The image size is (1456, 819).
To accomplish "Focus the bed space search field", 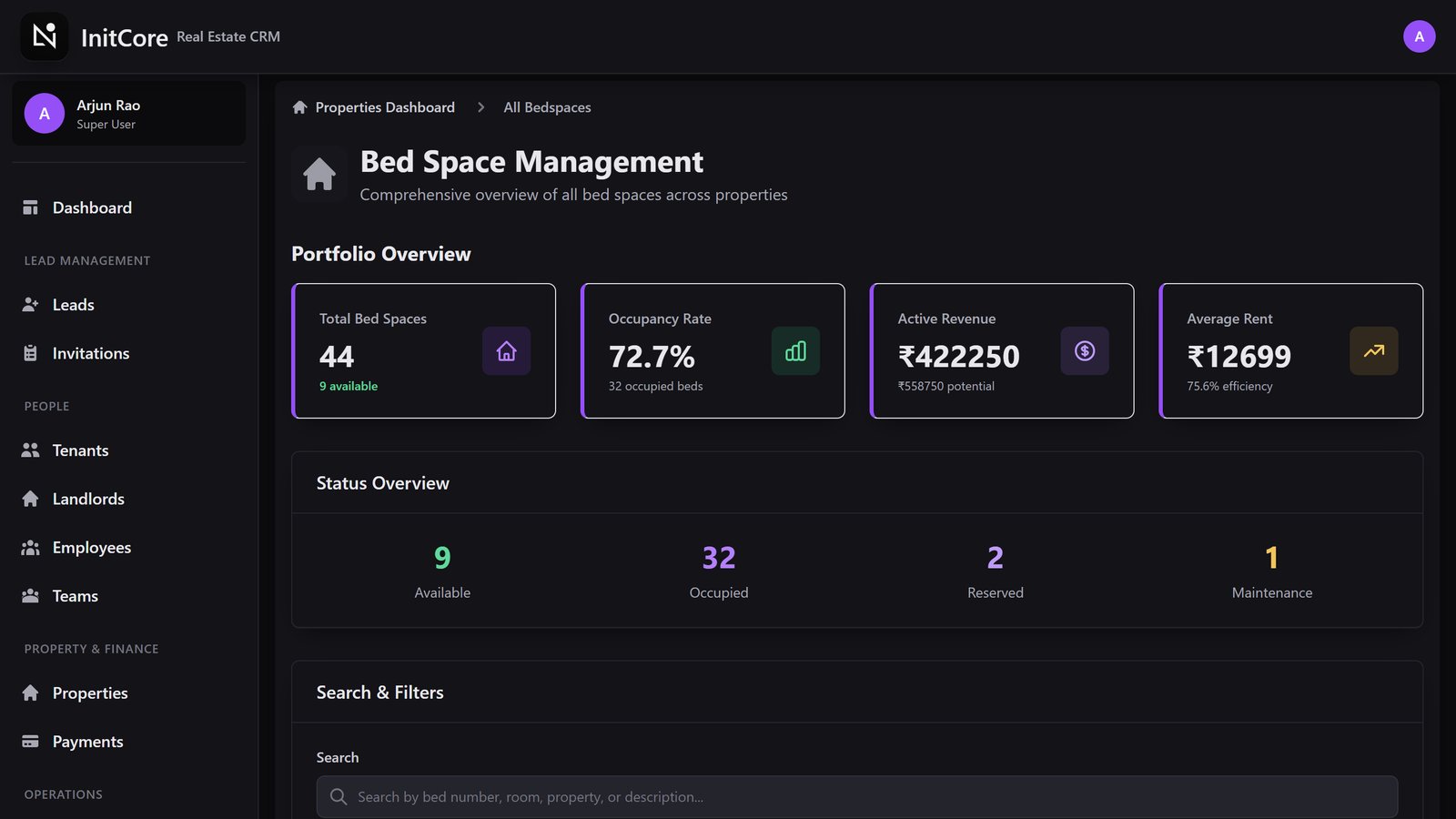I will pyautogui.click(x=857, y=797).
